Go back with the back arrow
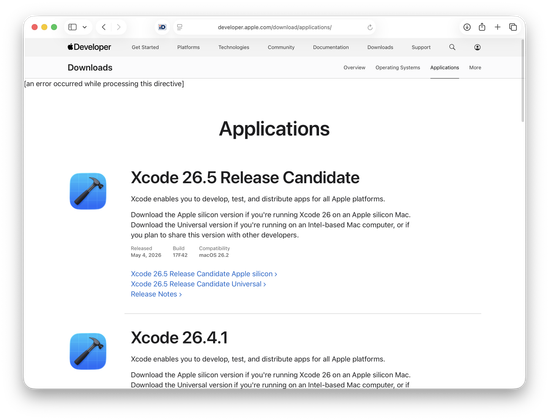 pos(104,27)
